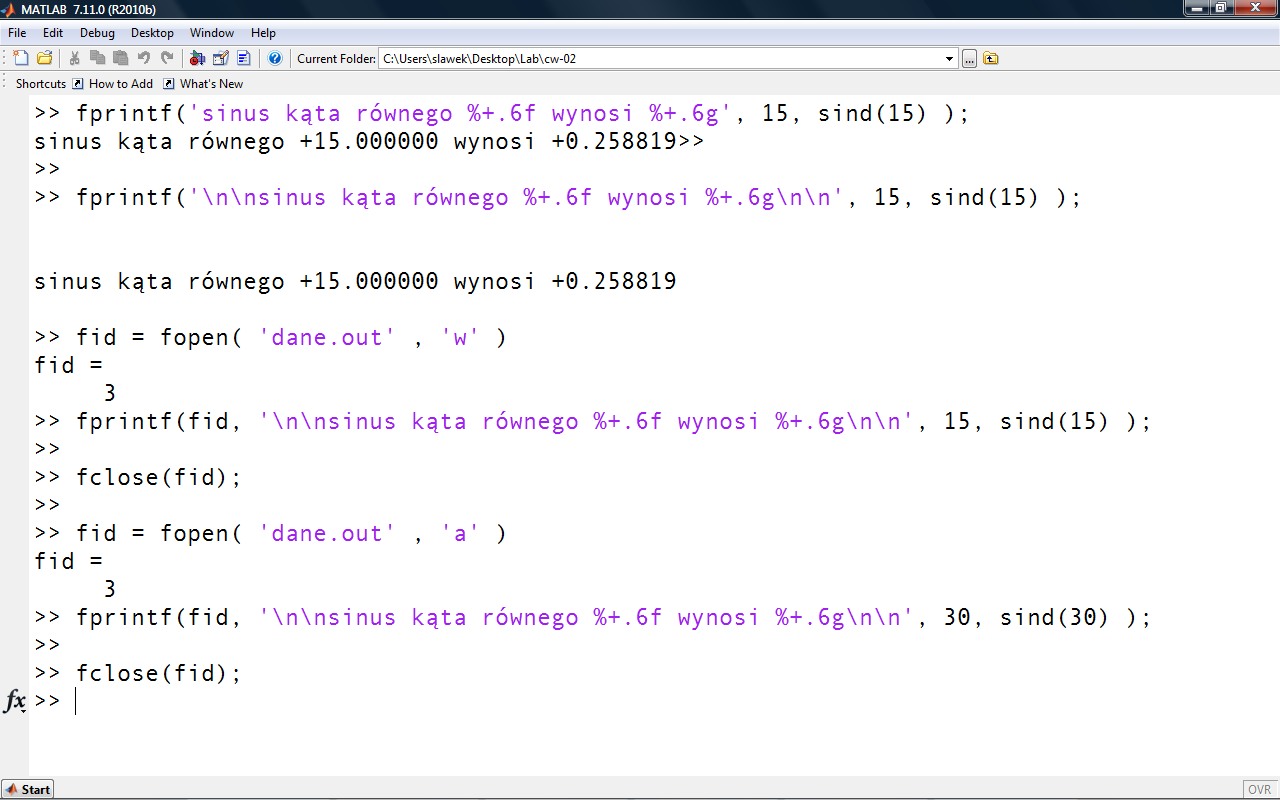Click the fopen line with 'a' mode
The image size is (1280, 800).
pyautogui.click(x=270, y=533)
